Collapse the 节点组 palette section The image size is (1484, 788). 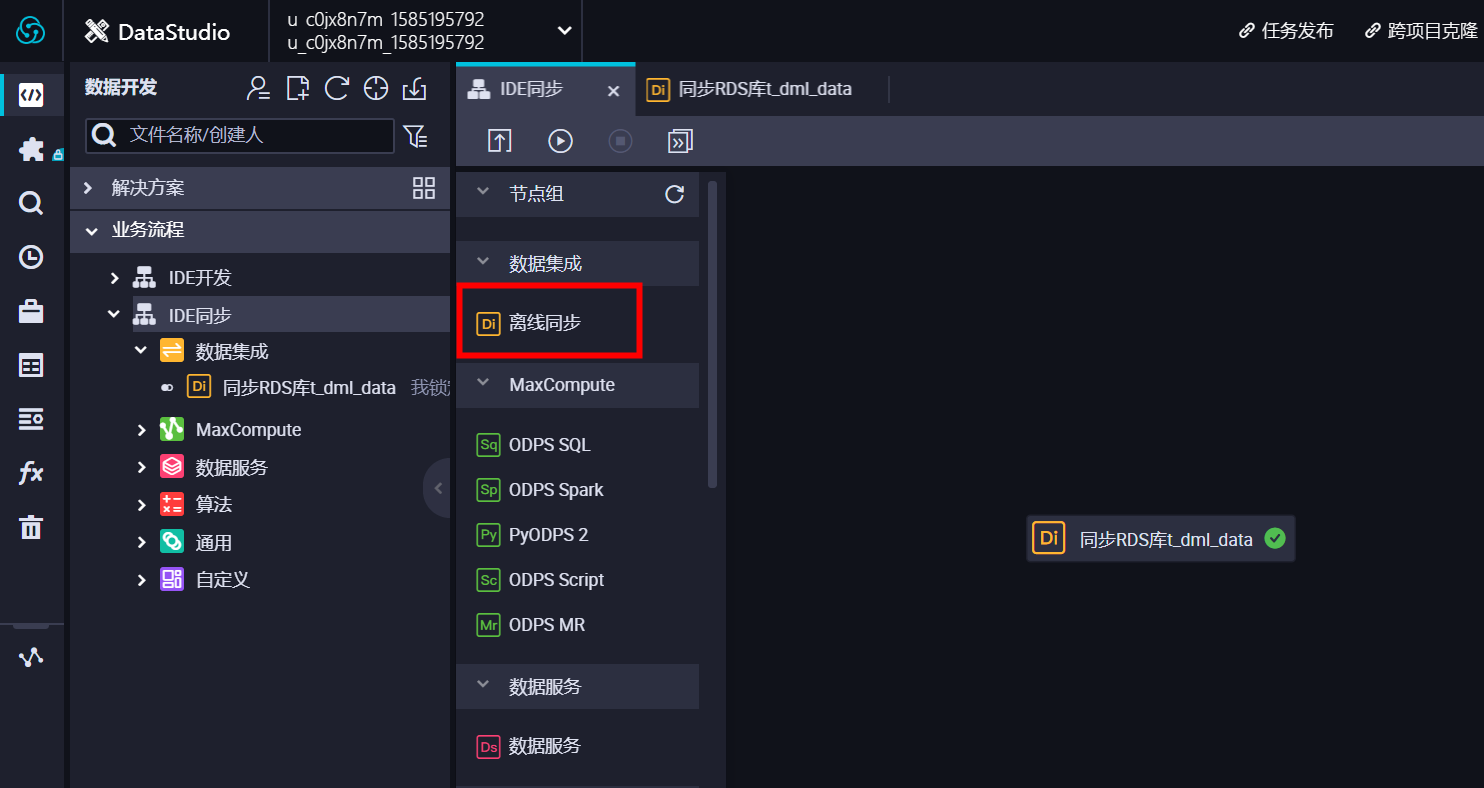click(x=484, y=193)
